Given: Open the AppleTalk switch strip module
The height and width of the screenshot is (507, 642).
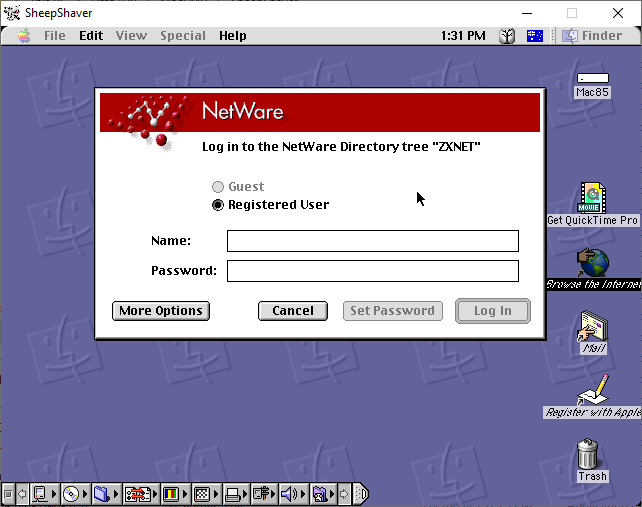Looking at the screenshot, I should click(x=45, y=494).
